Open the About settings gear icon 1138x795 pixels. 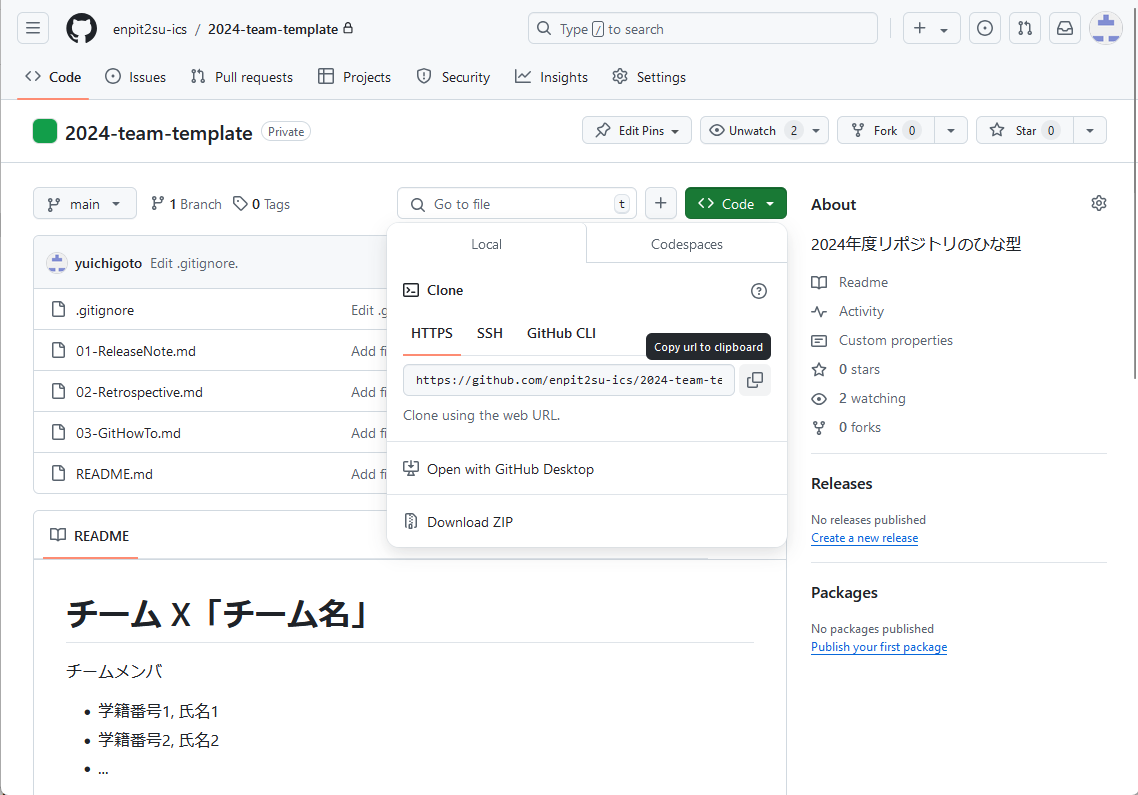[1099, 203]
